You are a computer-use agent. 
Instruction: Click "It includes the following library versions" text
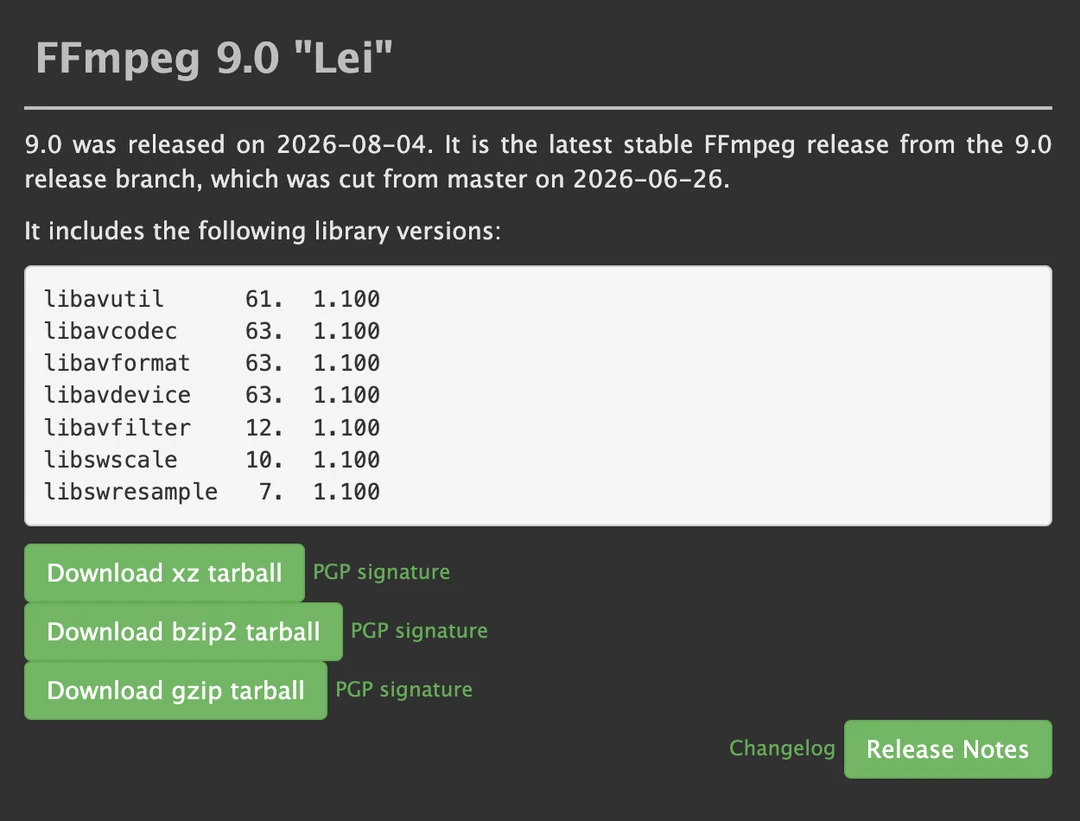click(262, 231)
